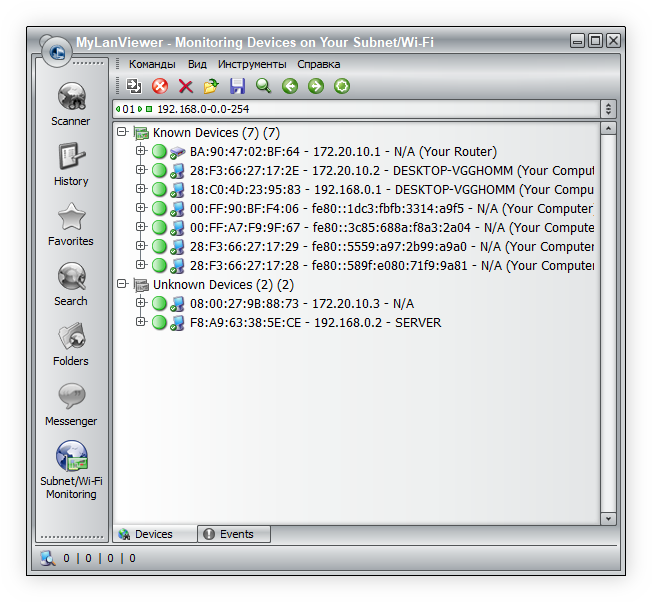Open the History panel
Image resolution: width=652 pixels, height=602 pixels.
click(71, 164)
